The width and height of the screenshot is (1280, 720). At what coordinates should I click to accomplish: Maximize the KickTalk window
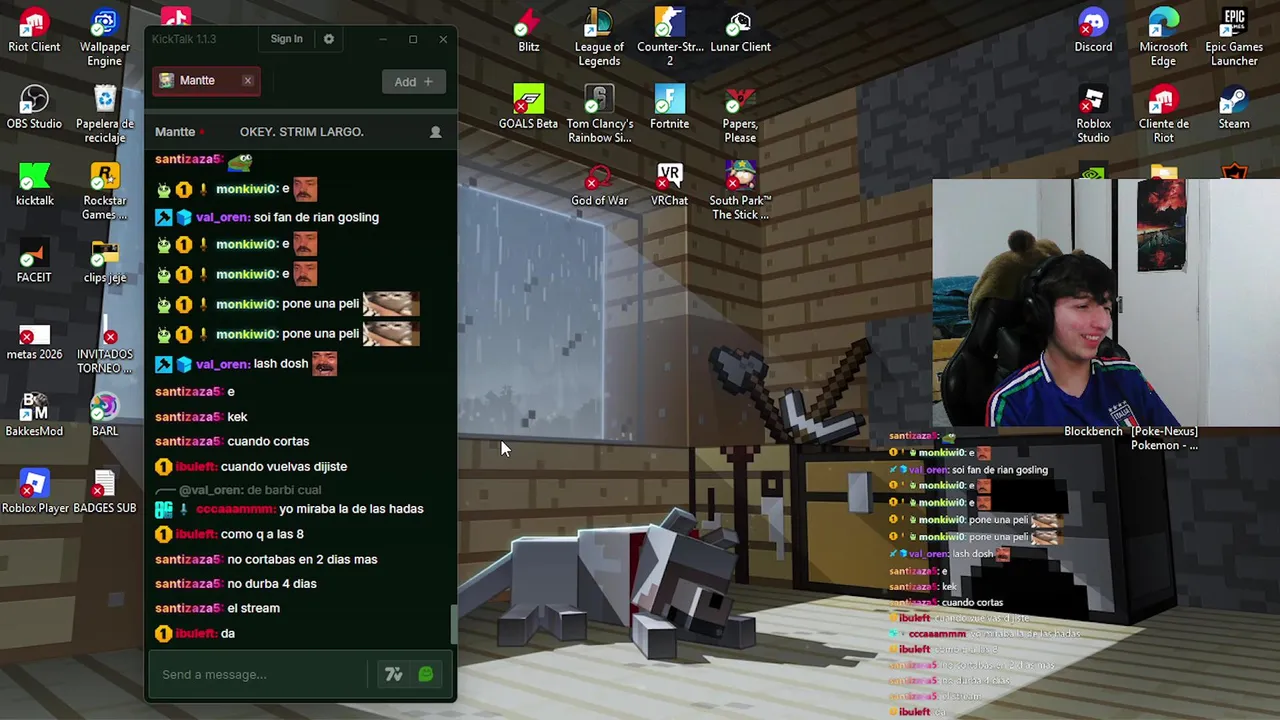click(412, 39)
